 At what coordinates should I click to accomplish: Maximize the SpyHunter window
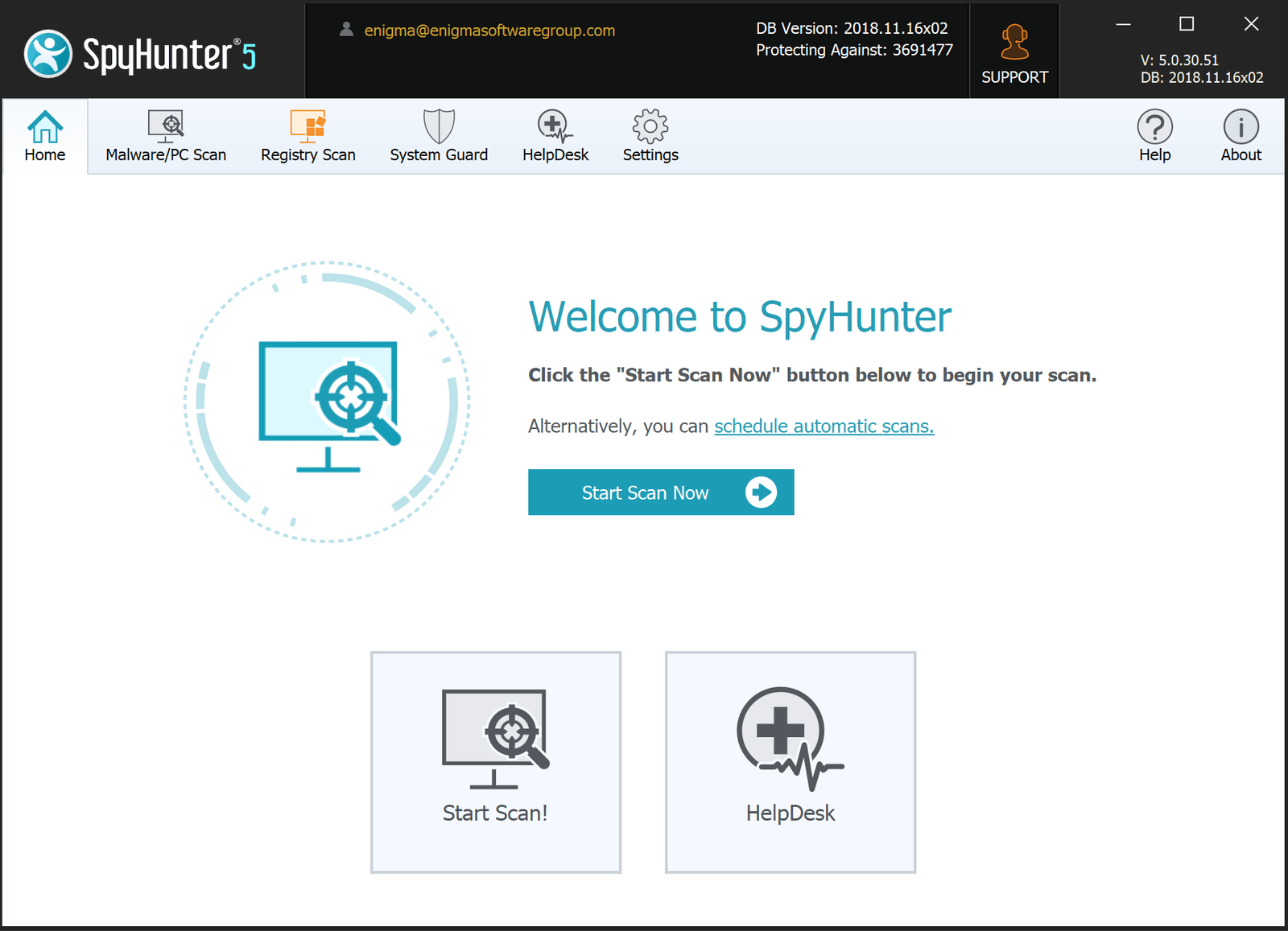[x=1187, y=24]
